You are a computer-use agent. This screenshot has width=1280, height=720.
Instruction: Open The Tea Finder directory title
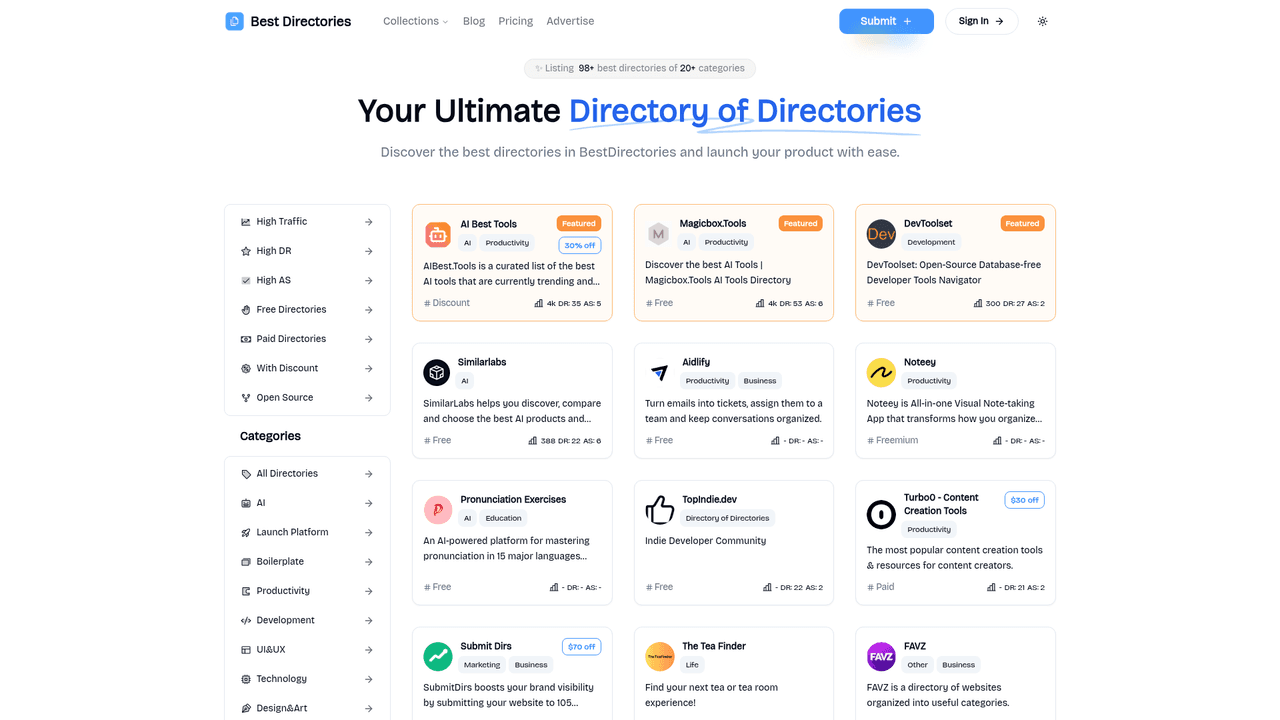tap(714, 647)
